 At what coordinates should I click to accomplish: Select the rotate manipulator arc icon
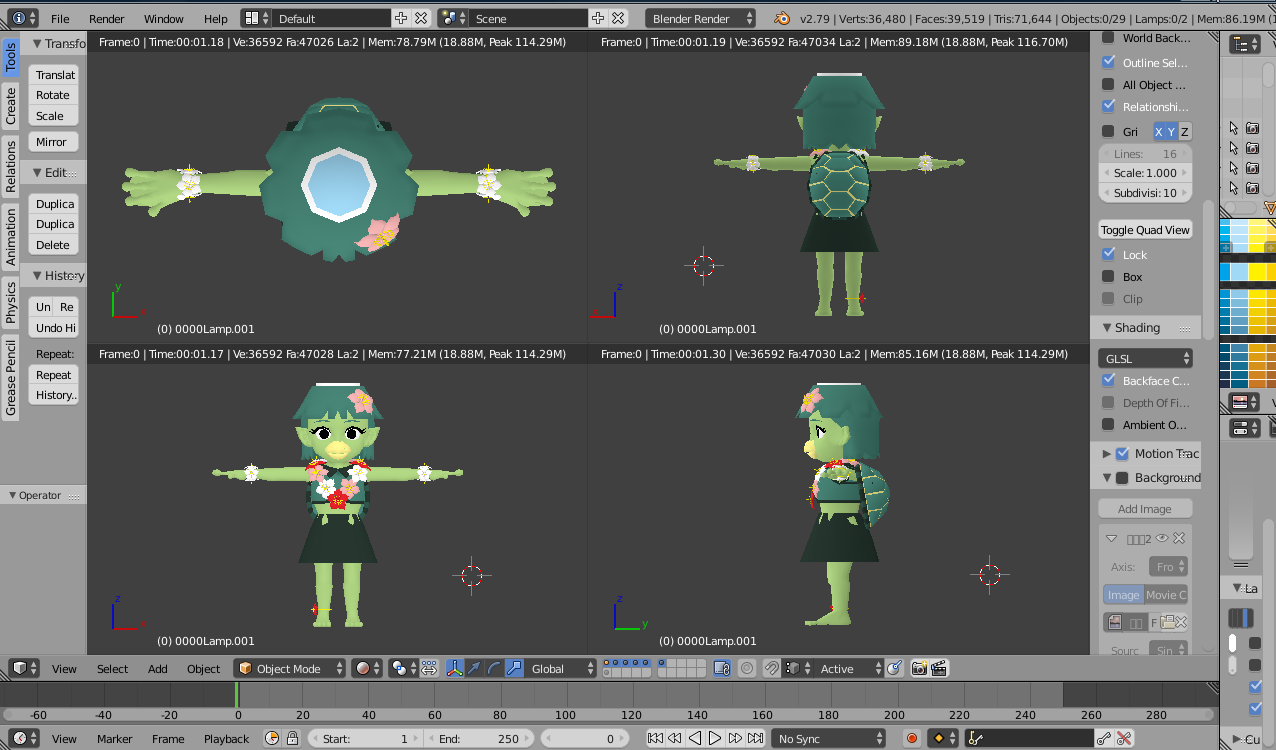click(x=495, y=668)
